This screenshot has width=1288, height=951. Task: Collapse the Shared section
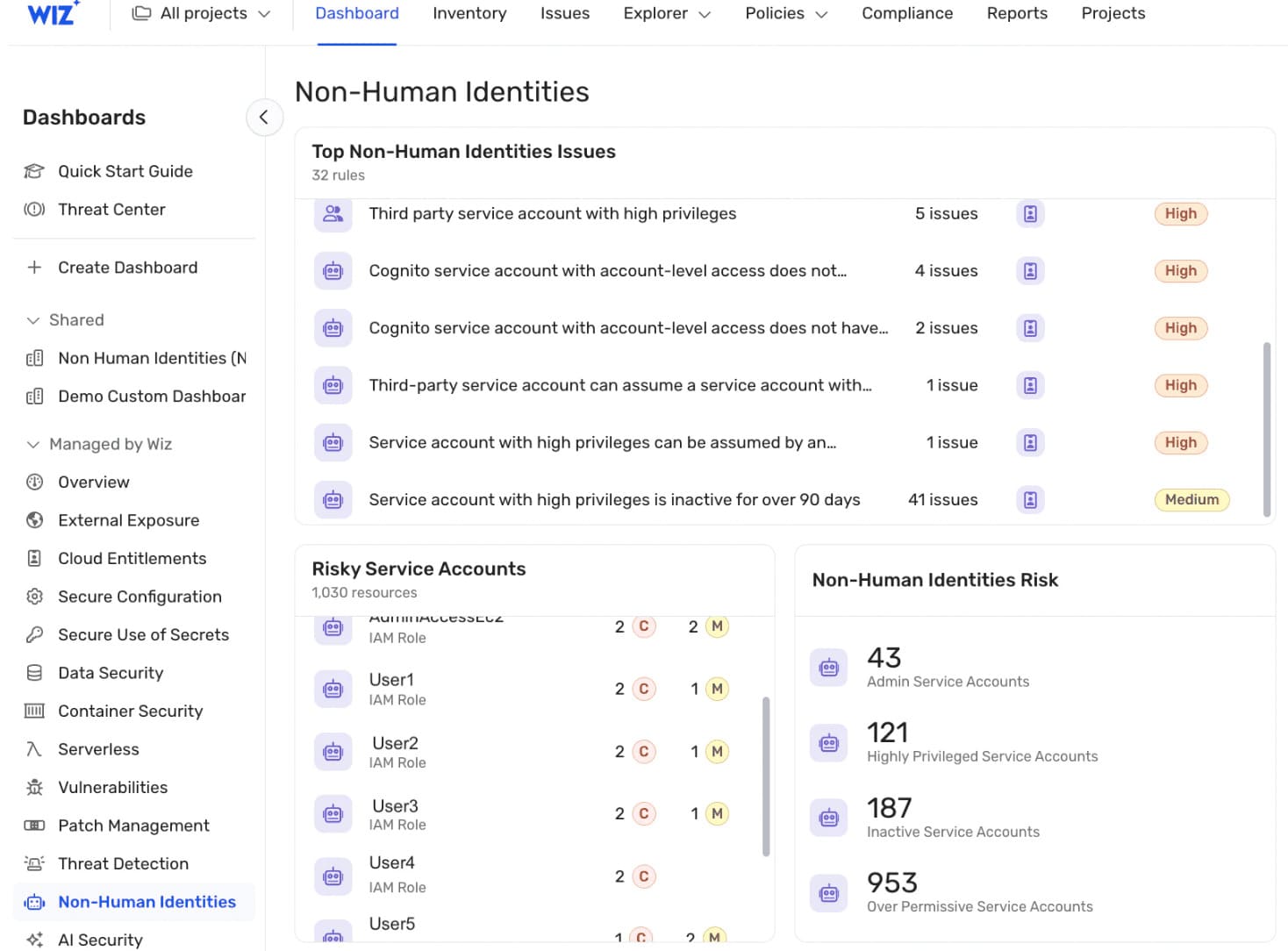click(x=33, y=320)
